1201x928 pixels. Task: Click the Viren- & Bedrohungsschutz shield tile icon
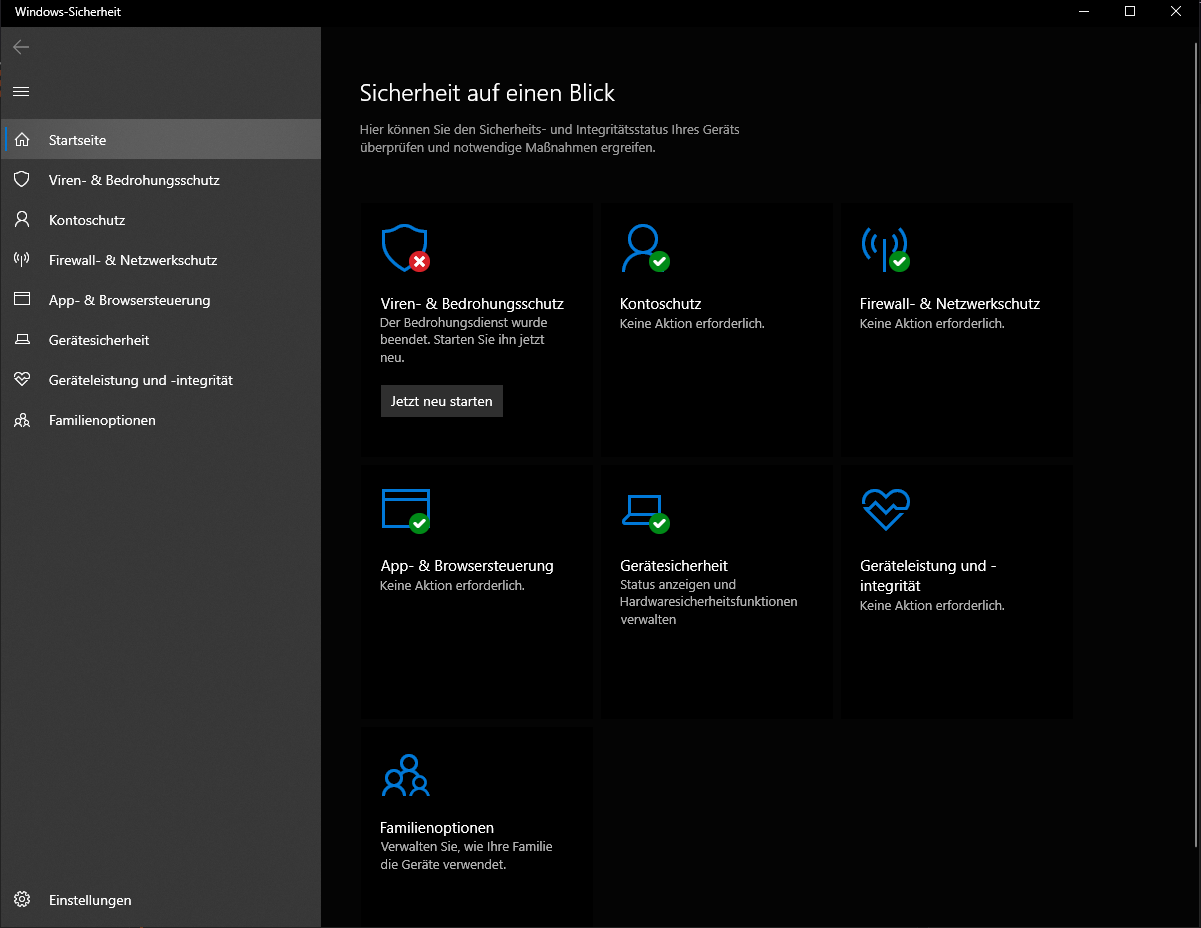[405, 248]
